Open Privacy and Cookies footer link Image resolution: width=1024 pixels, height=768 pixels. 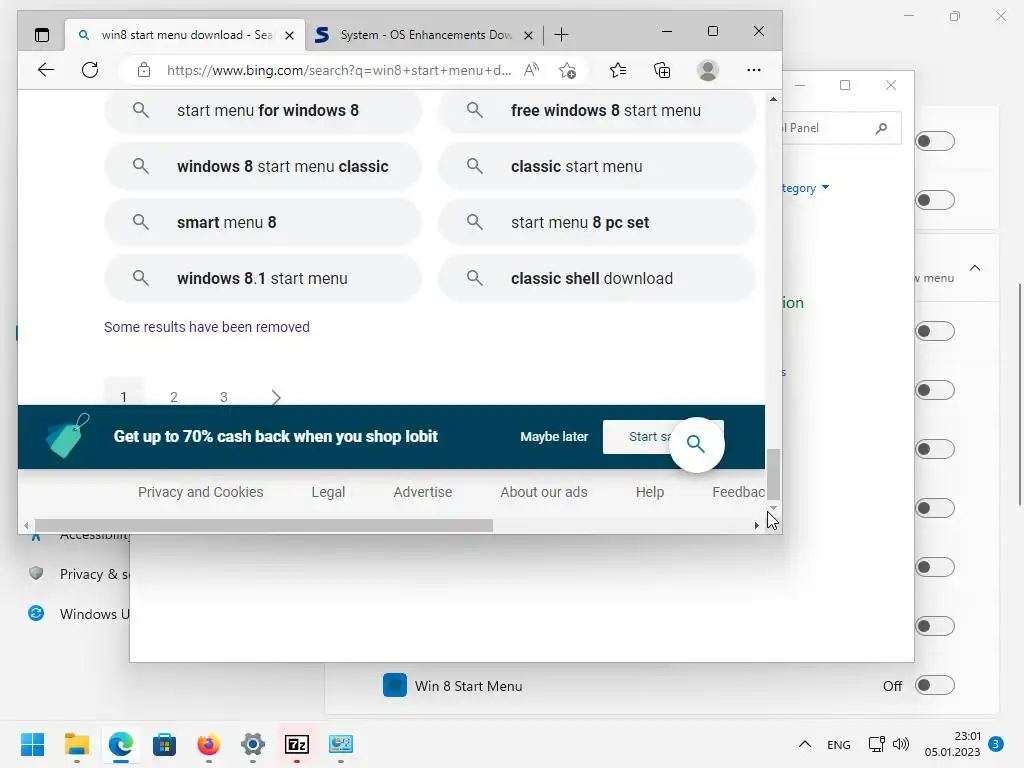coord(200,492)
